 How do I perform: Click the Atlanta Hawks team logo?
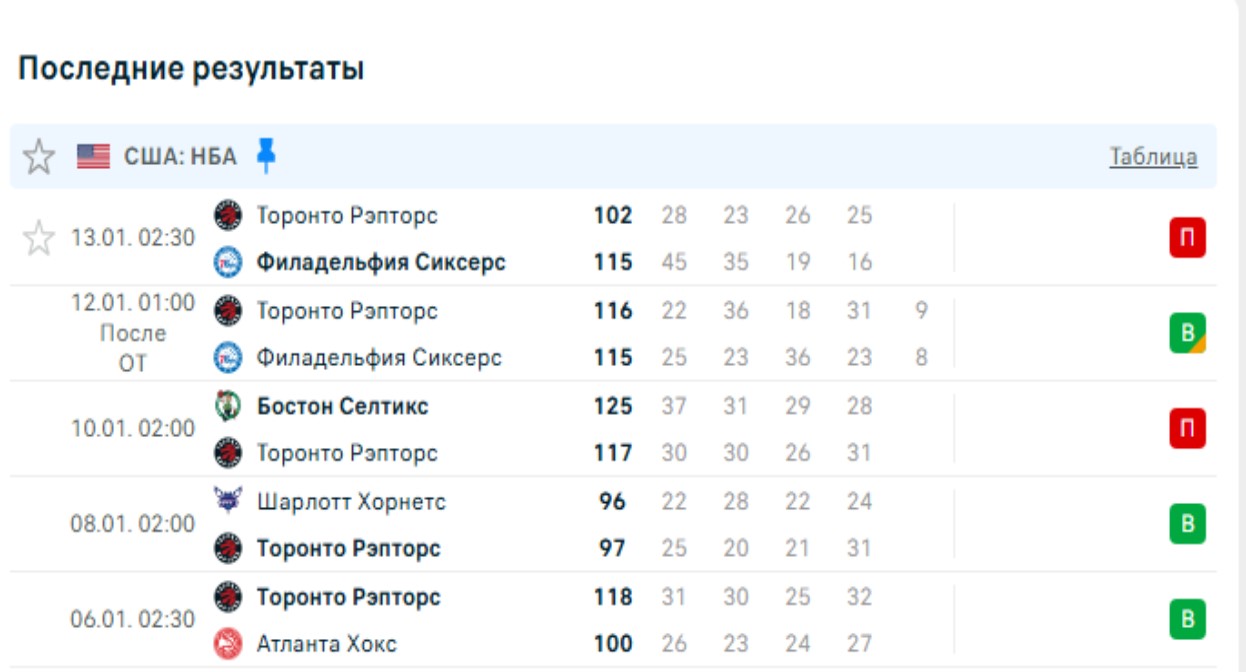pyautogui.click(x=228, y=644)
